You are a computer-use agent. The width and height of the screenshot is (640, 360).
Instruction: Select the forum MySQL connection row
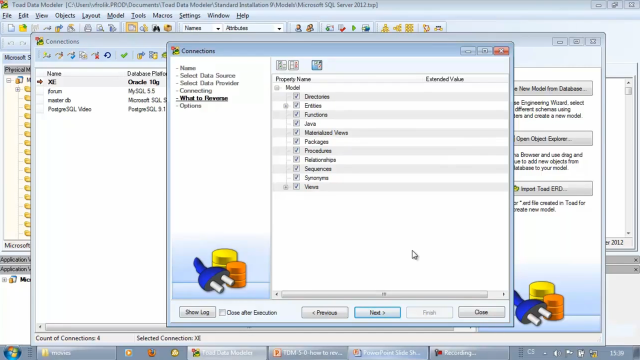click(x=102, y=91)
